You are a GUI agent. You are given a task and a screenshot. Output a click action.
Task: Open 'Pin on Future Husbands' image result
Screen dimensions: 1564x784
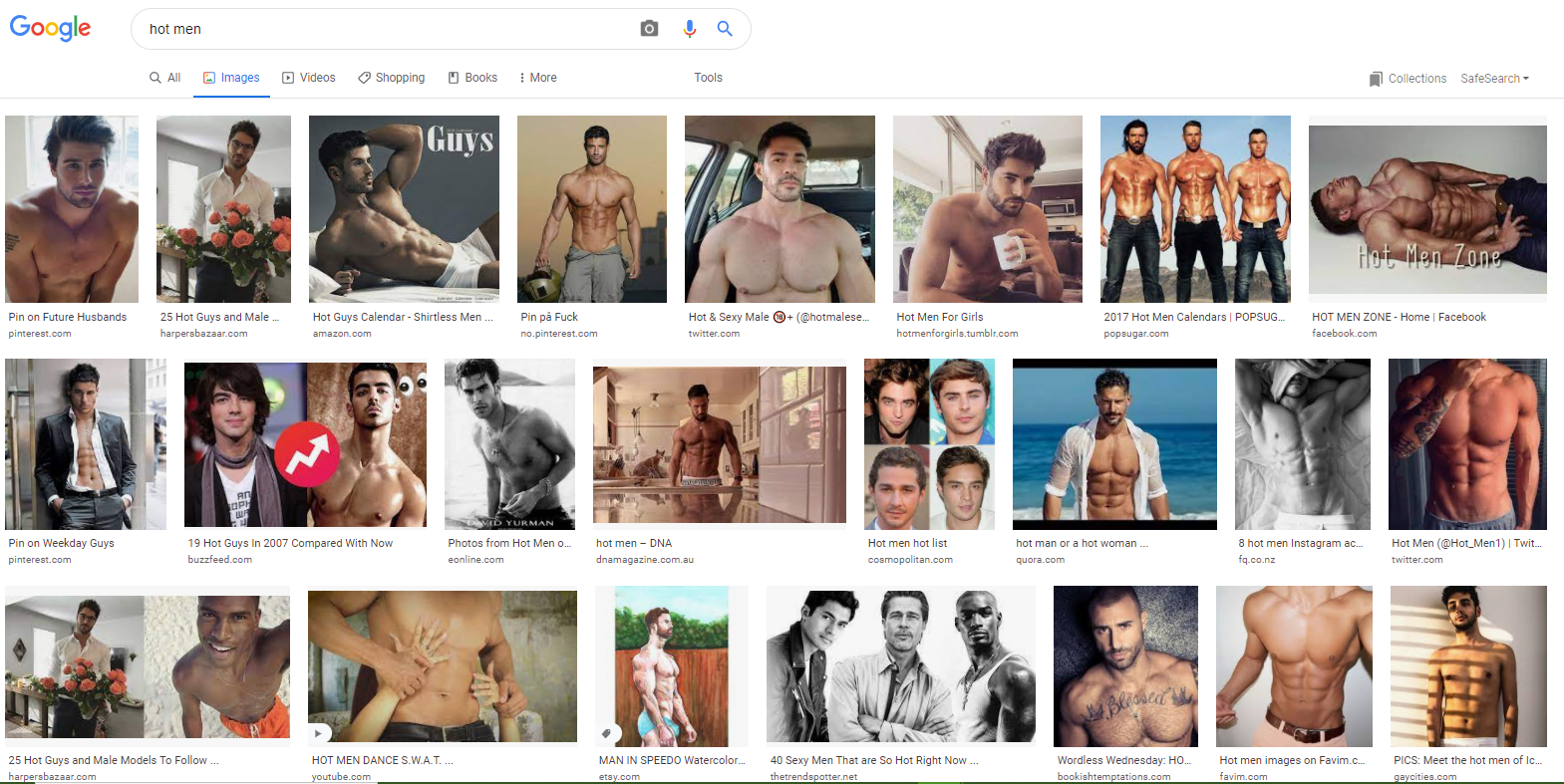pos(72,209)
